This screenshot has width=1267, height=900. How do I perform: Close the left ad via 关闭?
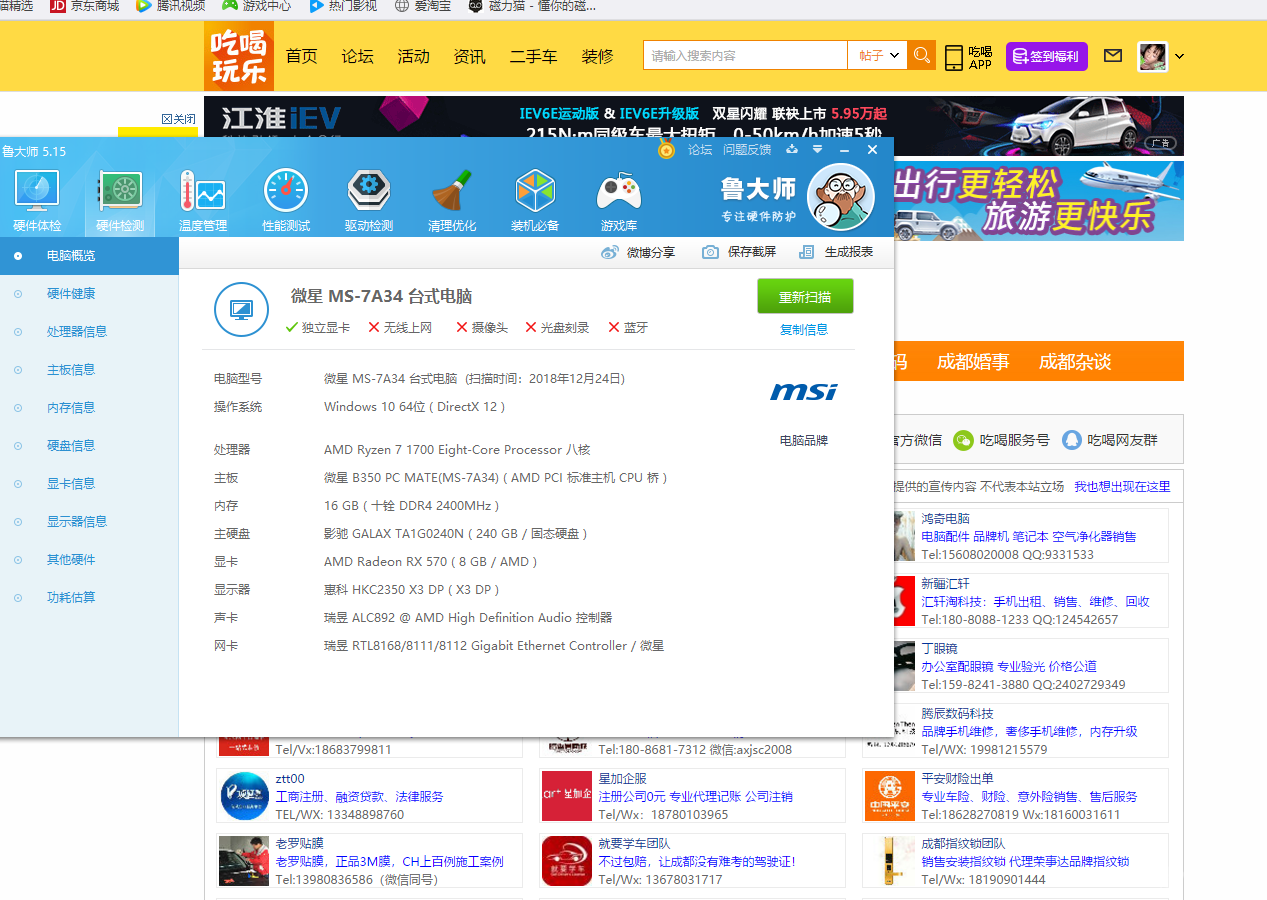(179, 119)
